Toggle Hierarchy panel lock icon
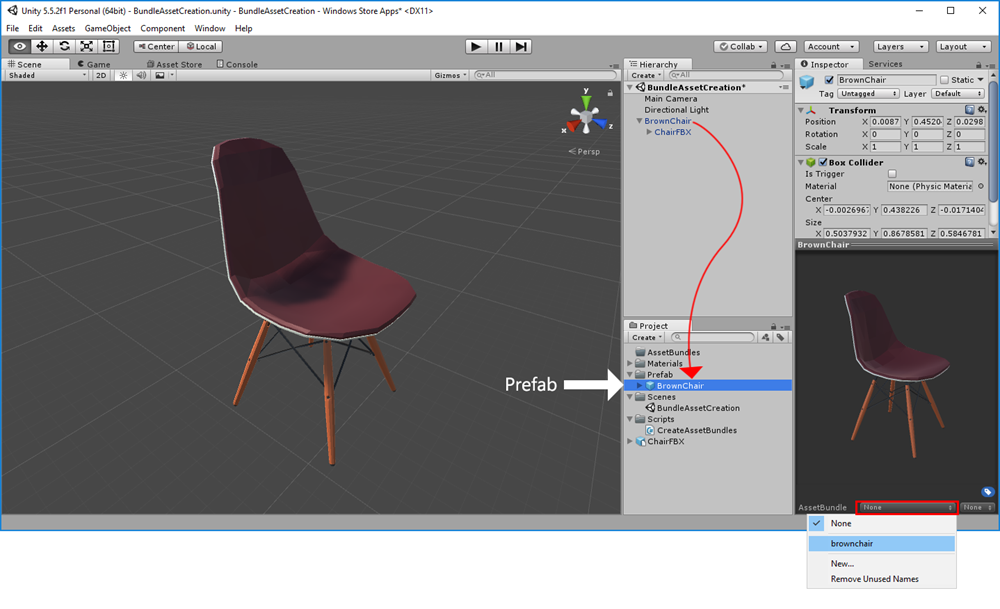The image size is (1000, 609). coord(774,65)
